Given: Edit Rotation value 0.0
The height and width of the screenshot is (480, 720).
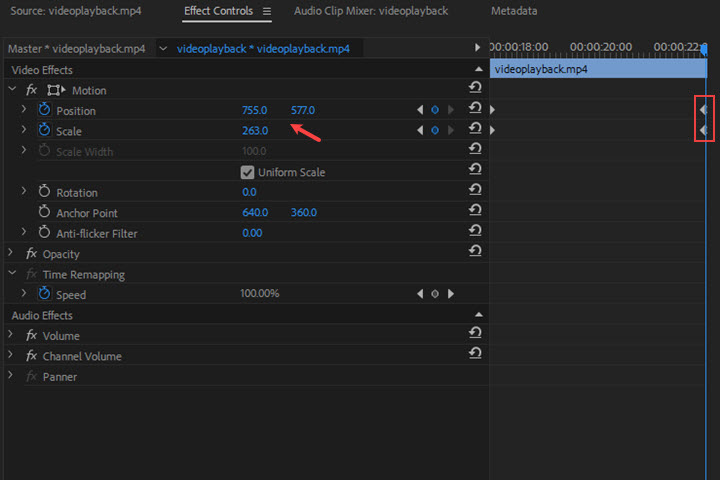Looking at the screenshot, I should coord(249,192).
